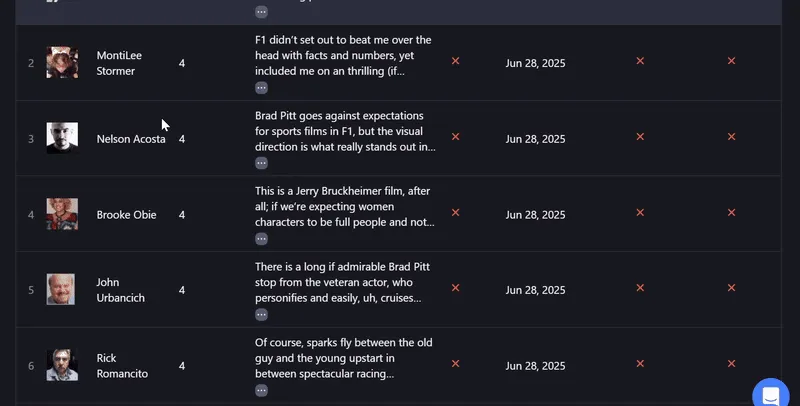The image size is (800, 406).
Task: Expand the partially visible top row's ellipsis
Action: click(261, 12)
